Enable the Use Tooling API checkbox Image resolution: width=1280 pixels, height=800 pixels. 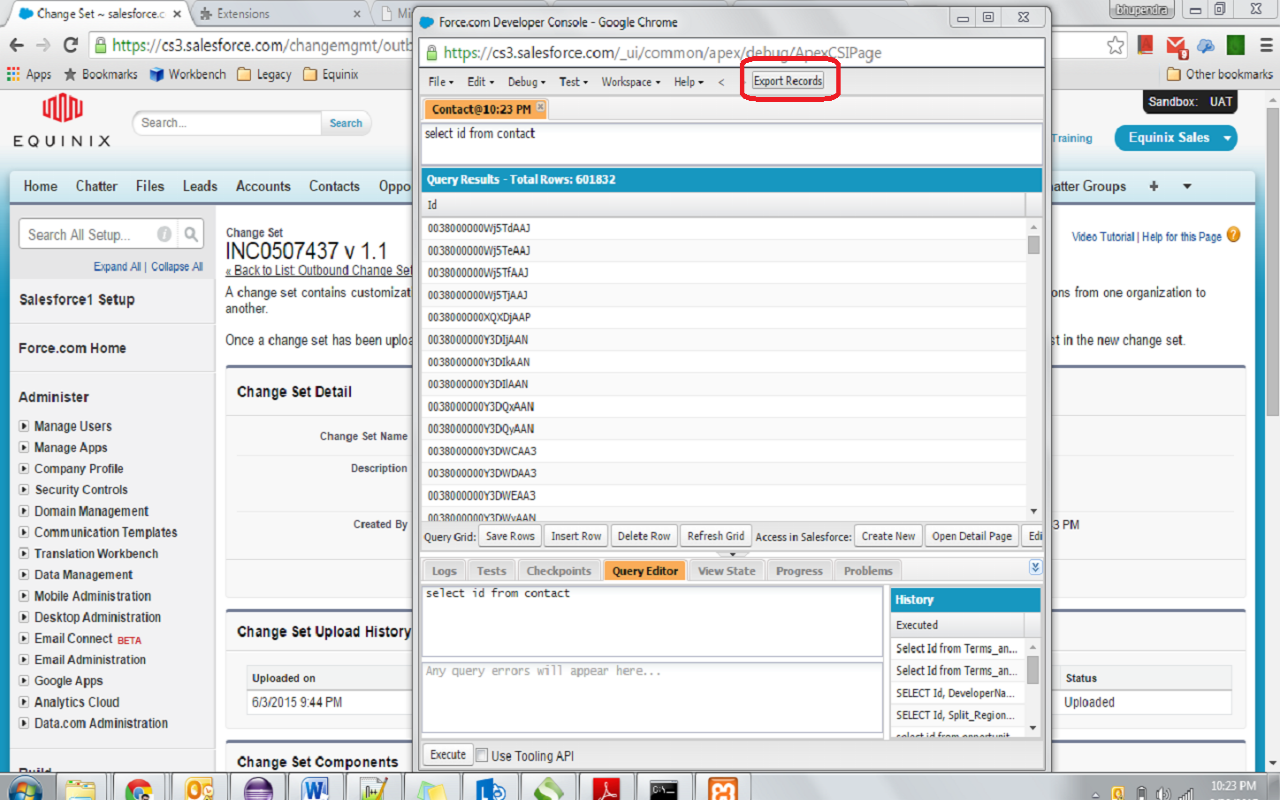[482, 755]
